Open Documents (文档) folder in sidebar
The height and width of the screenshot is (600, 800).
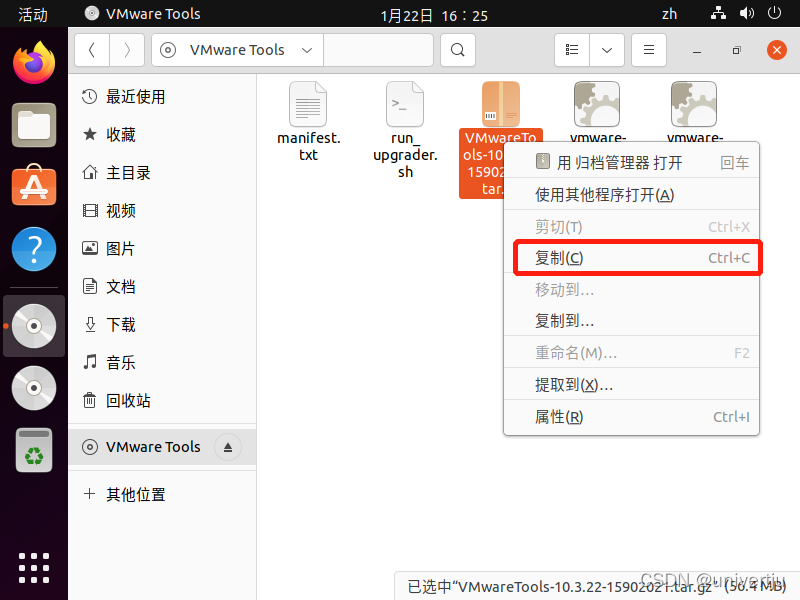[162, 287]
